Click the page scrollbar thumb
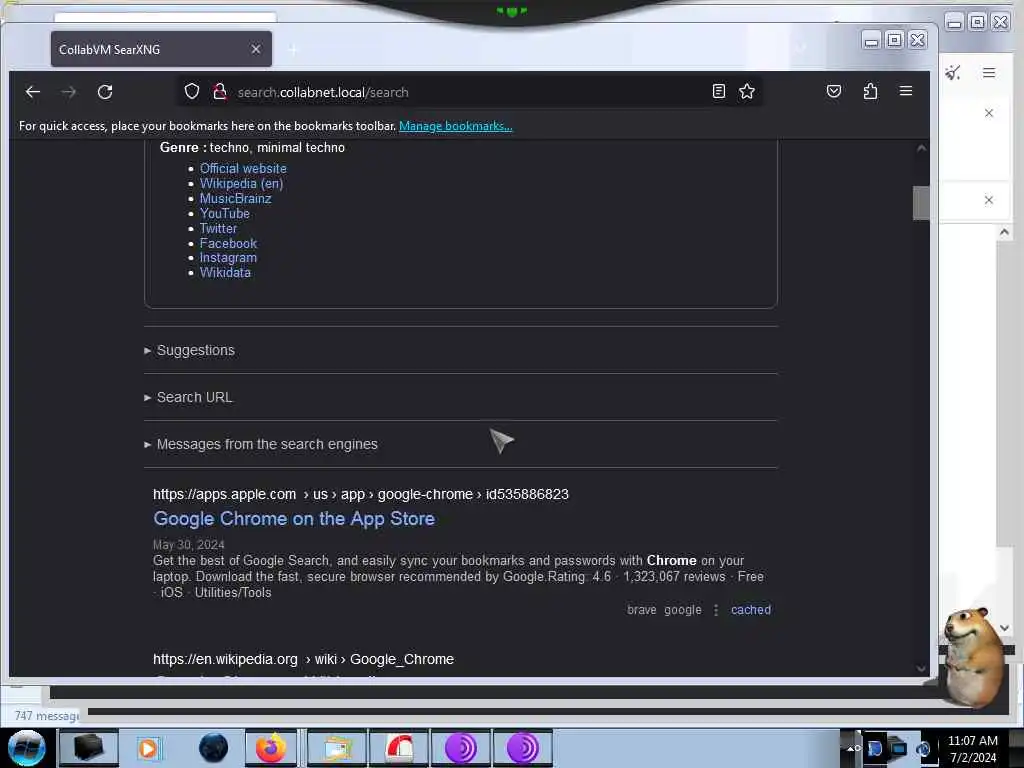 pyautogui.click(x=921, y=203)
